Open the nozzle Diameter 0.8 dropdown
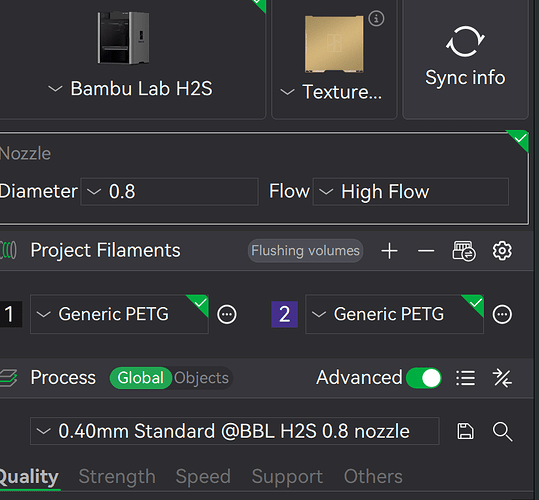The height and width of the screenshot is (500, 539). pos(169,191)
